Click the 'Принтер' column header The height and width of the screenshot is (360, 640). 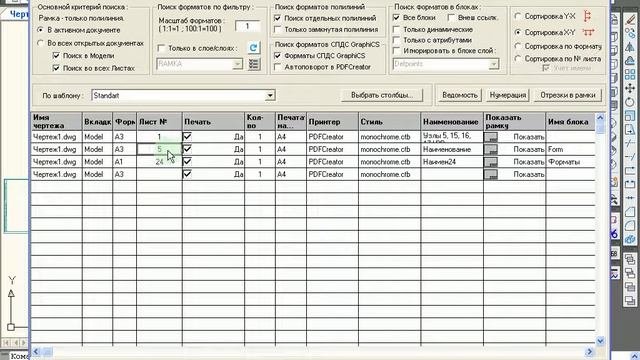332,122
